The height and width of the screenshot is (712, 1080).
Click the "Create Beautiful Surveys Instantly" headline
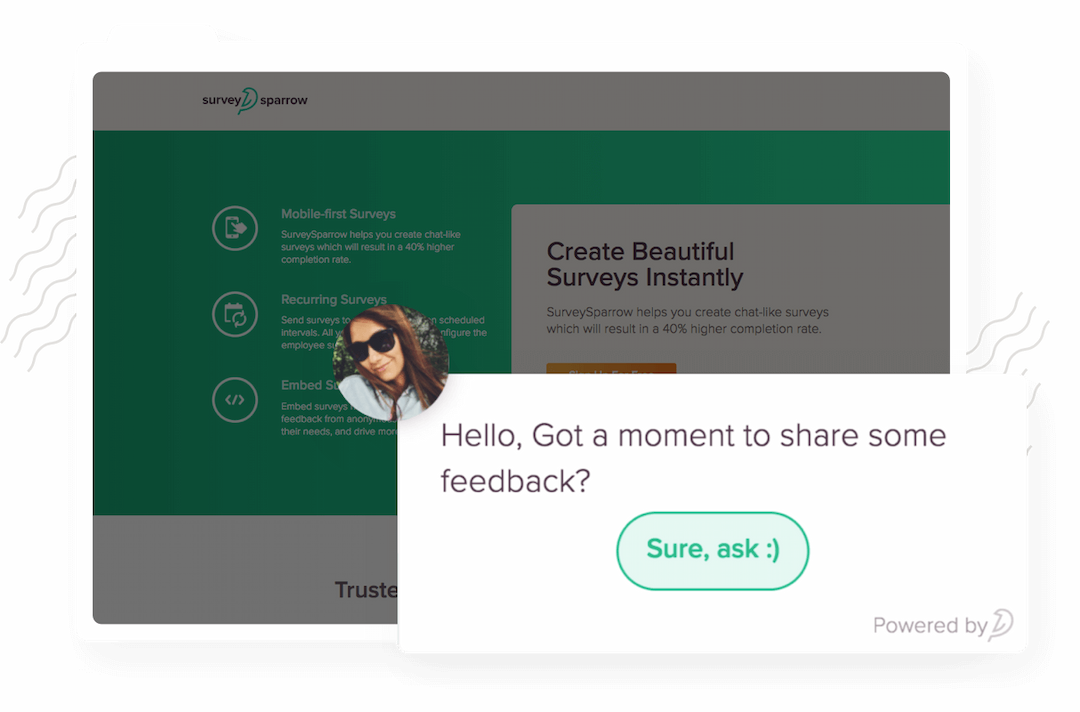click(645, 264)
